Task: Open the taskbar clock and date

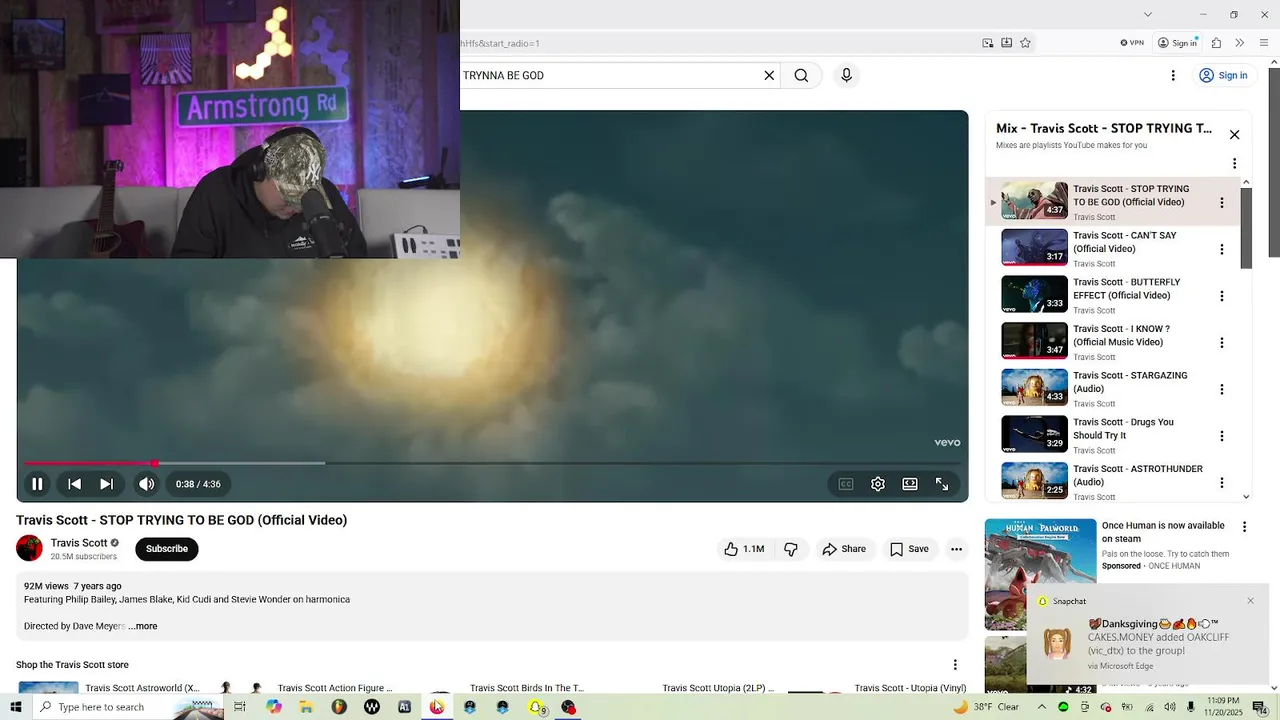Action: pos(1224,707)
